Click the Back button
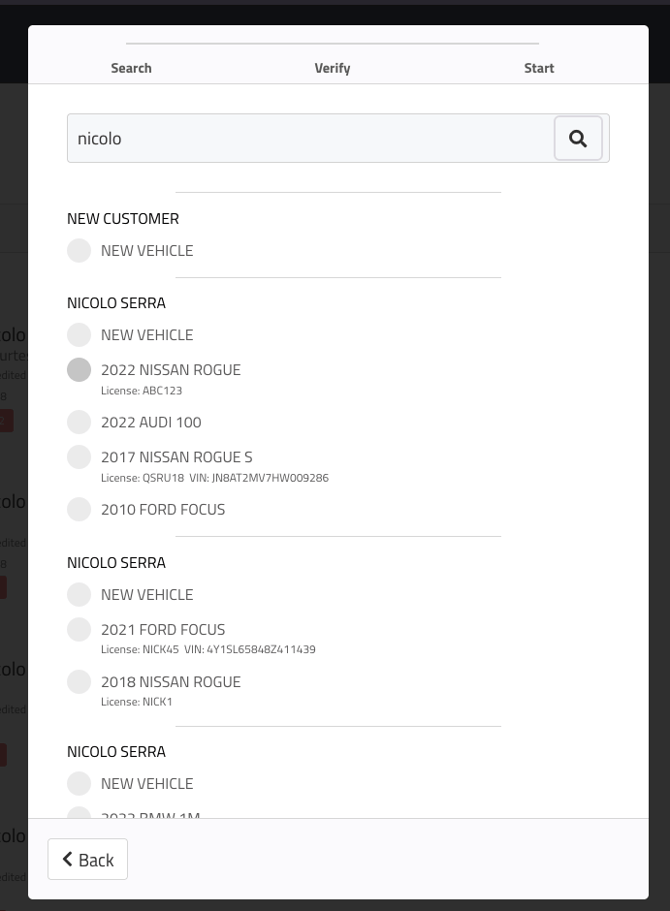670x911 pixels. pos(87,859)
